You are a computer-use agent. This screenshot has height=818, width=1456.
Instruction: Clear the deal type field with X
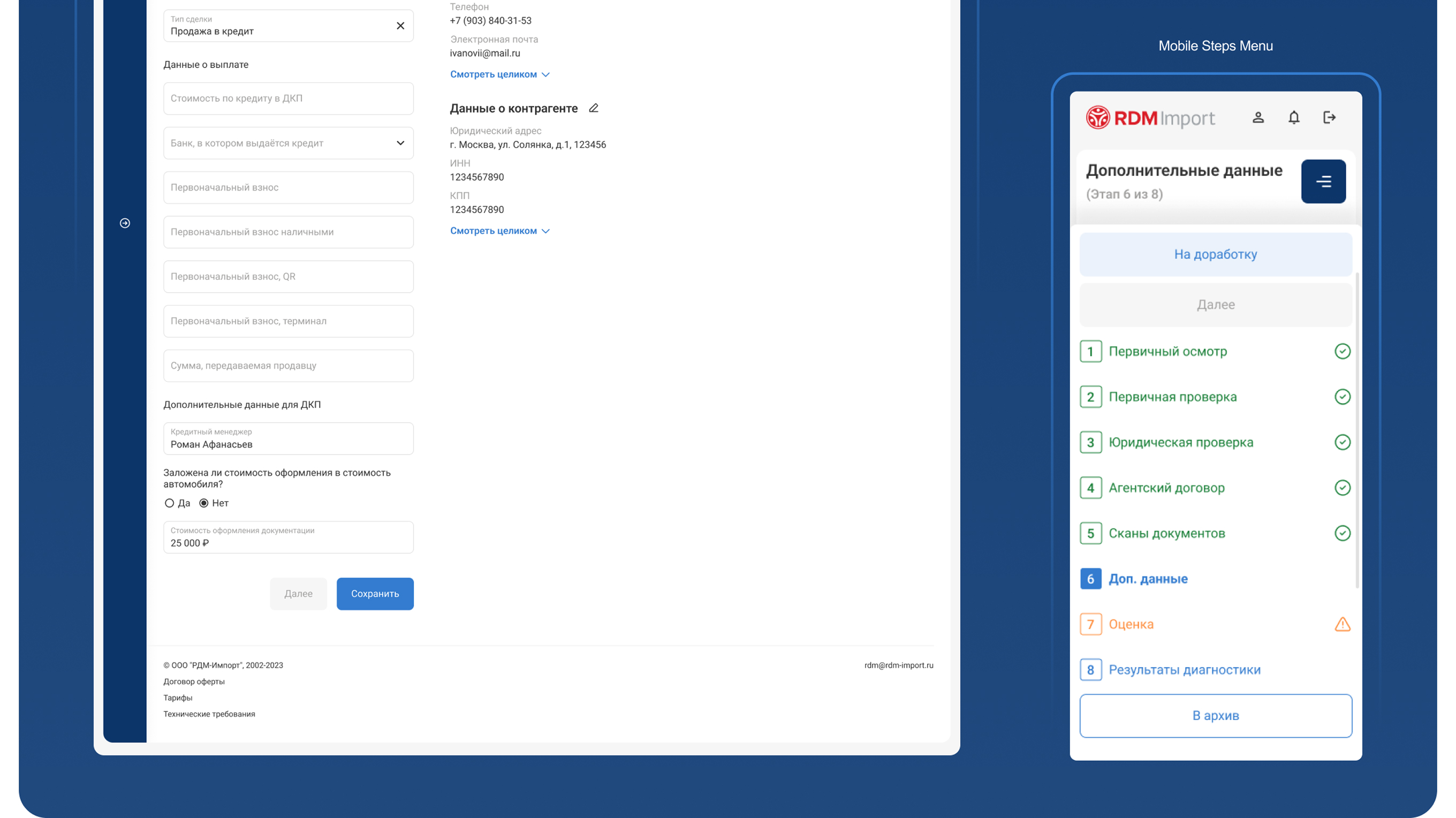(x=400, y=26)
